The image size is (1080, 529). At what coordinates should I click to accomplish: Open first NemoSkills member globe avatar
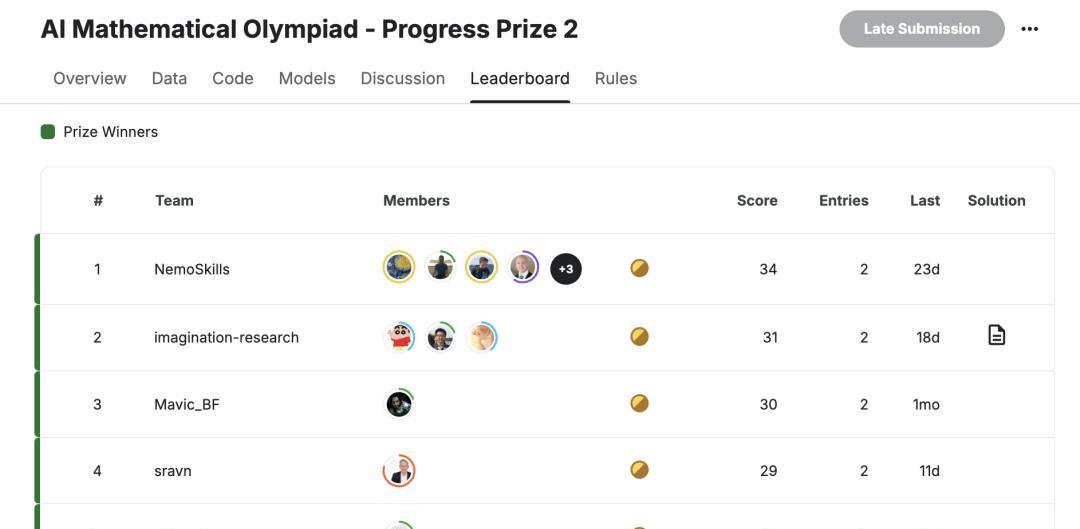pyautogui.click(x=399, y=267)
